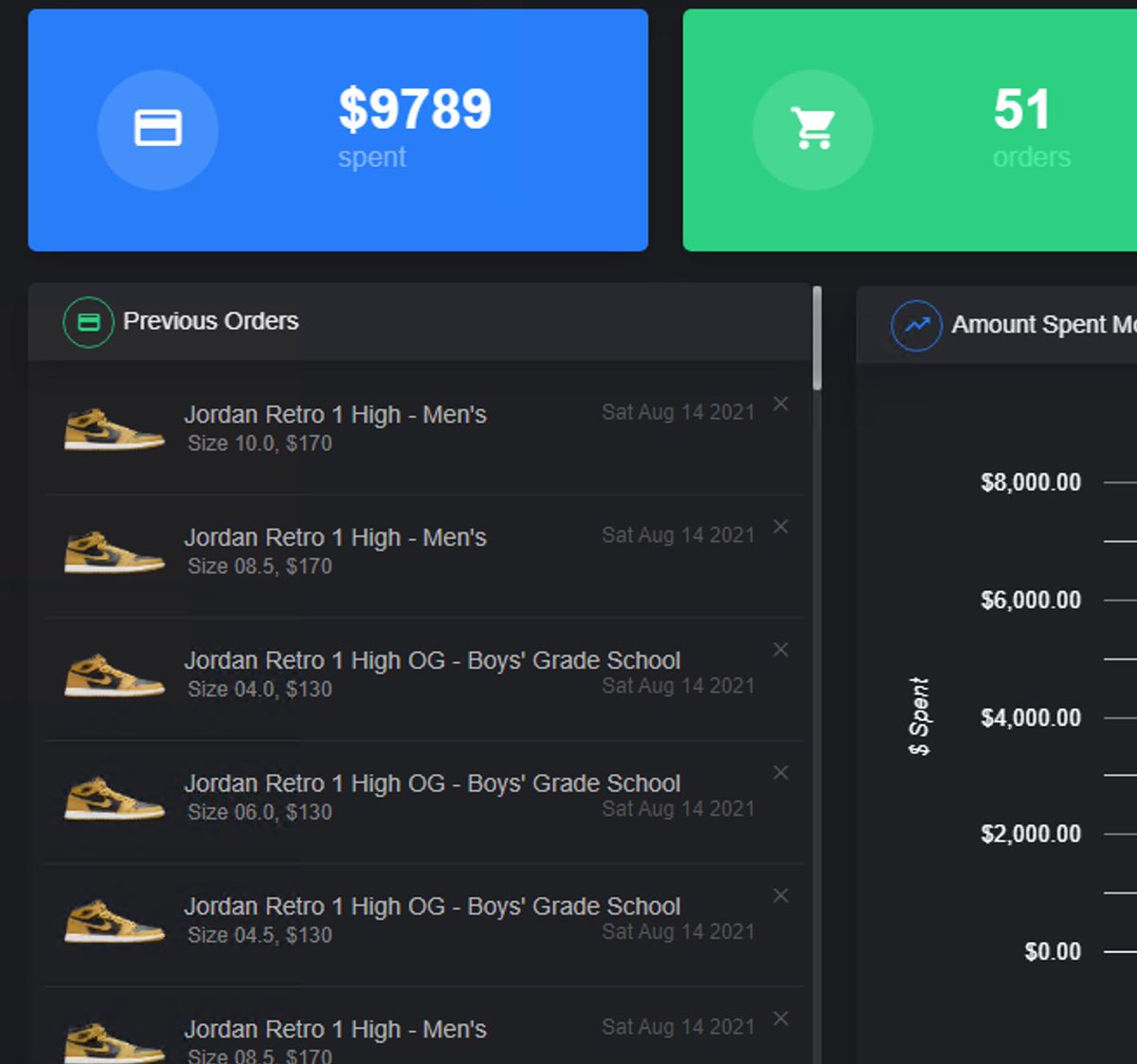Click the Amount Spent chart heading
The image size is (1137, 1064).
(1044, 325)
